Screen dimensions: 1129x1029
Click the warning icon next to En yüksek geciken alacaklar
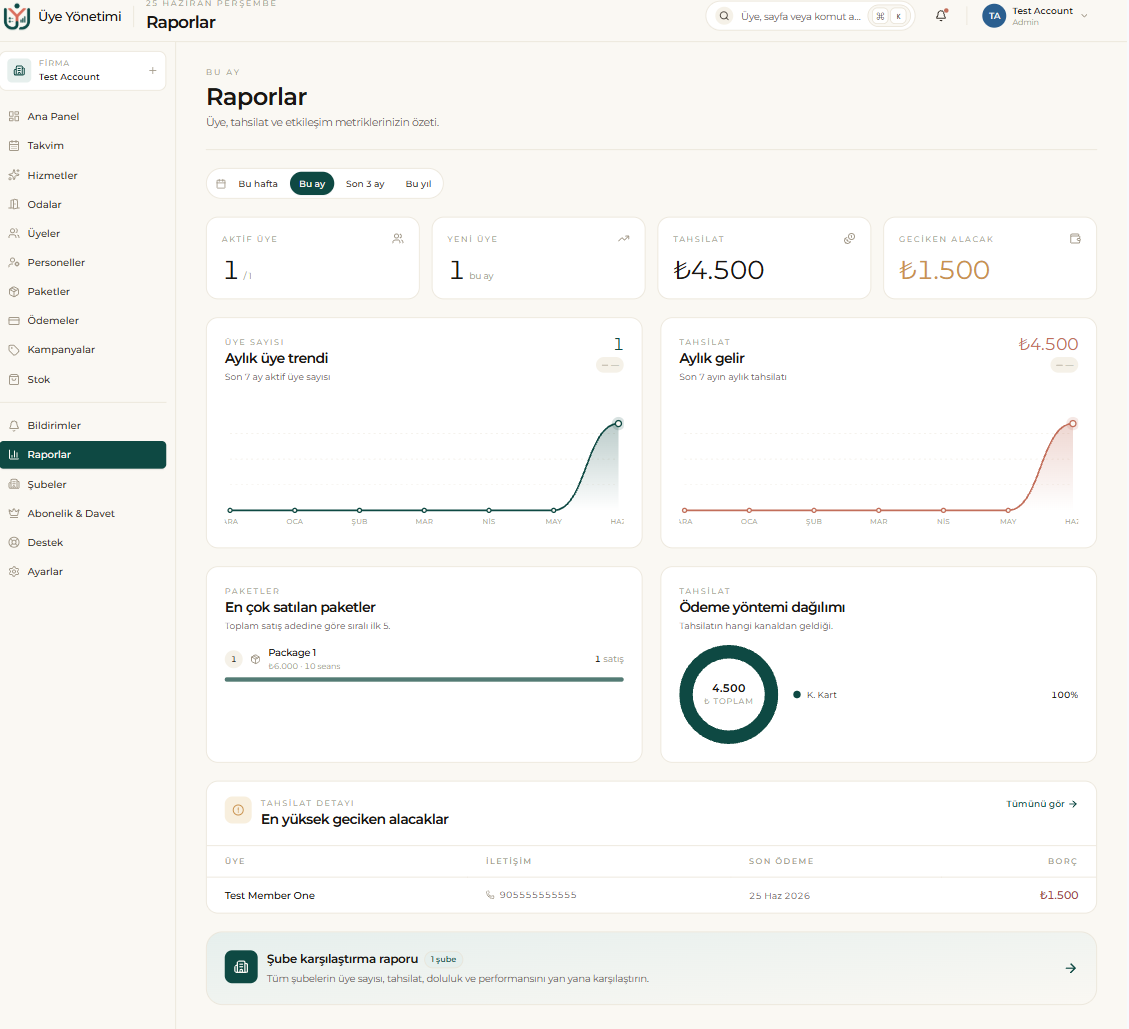[x=238, y=810]
